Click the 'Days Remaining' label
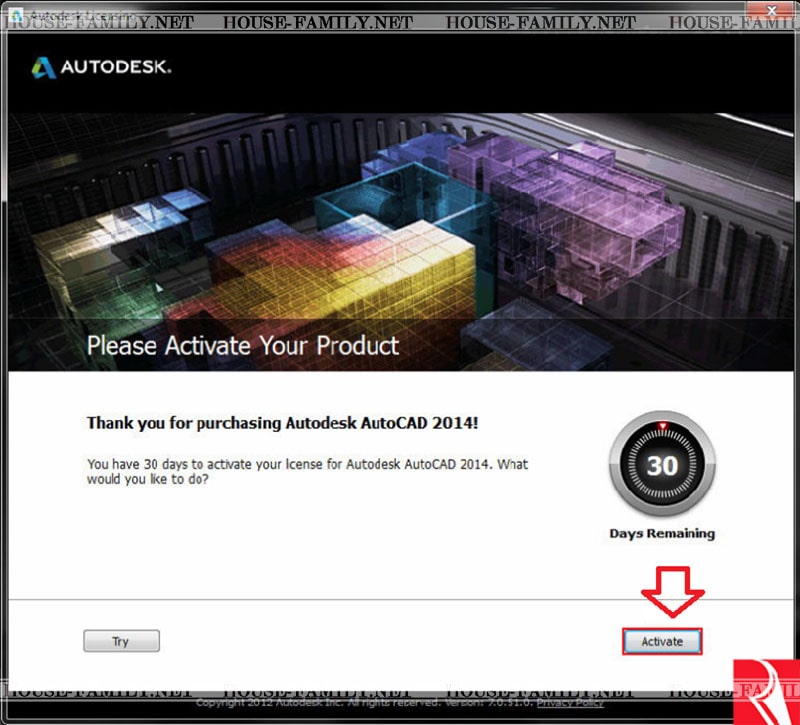The image size is (800, 725). [x=662, y=533]
